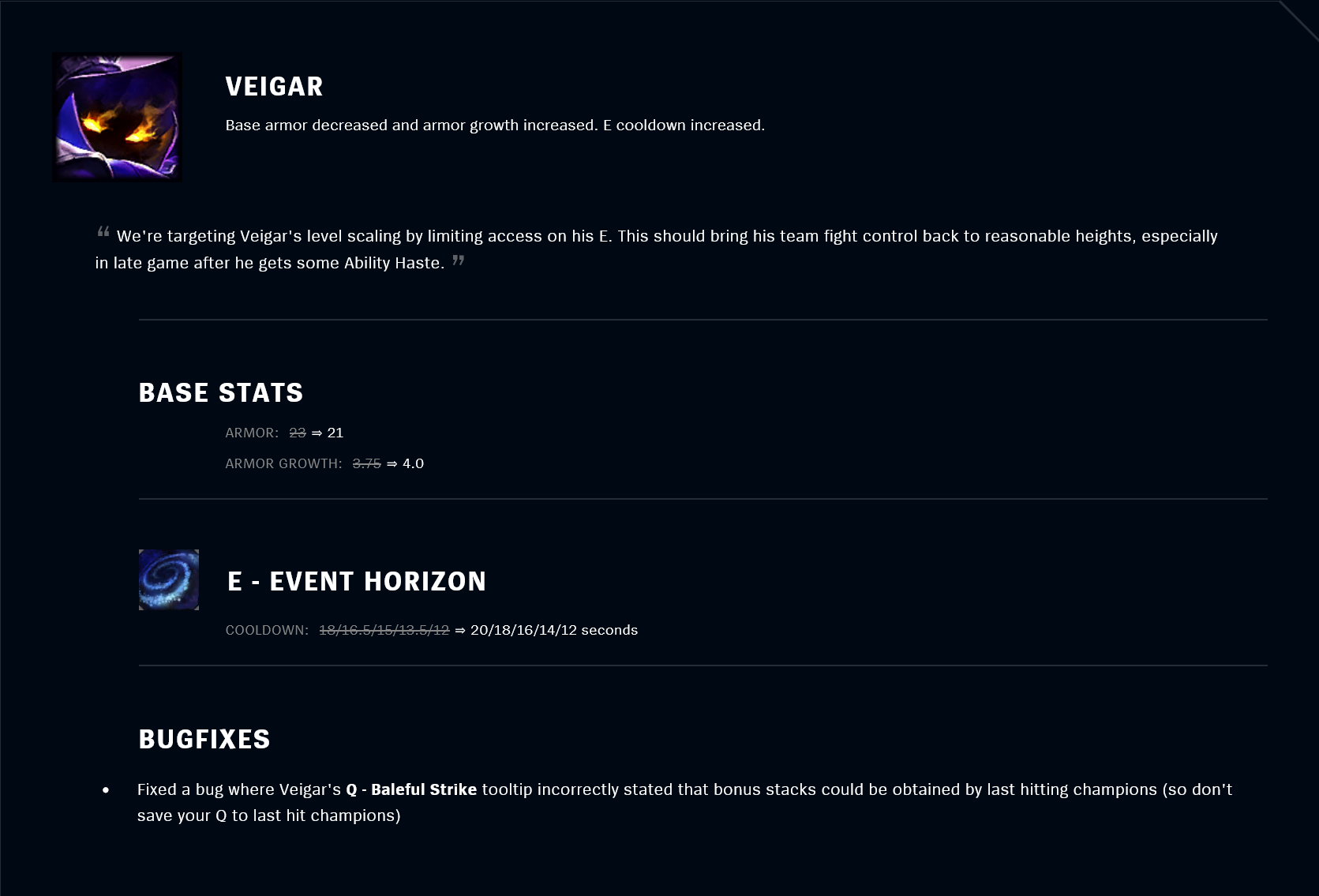This screenshot has width=1319, height=896.
Task: Click the BASE STATS heading
Action: pos(221,392)
